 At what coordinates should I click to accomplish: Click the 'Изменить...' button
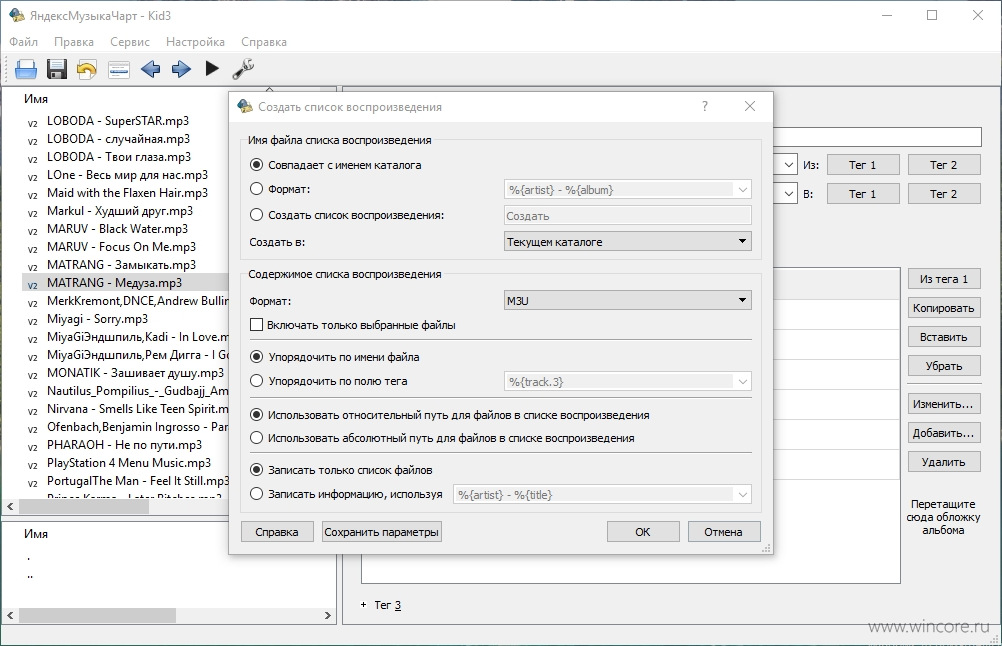pos(944,404)
